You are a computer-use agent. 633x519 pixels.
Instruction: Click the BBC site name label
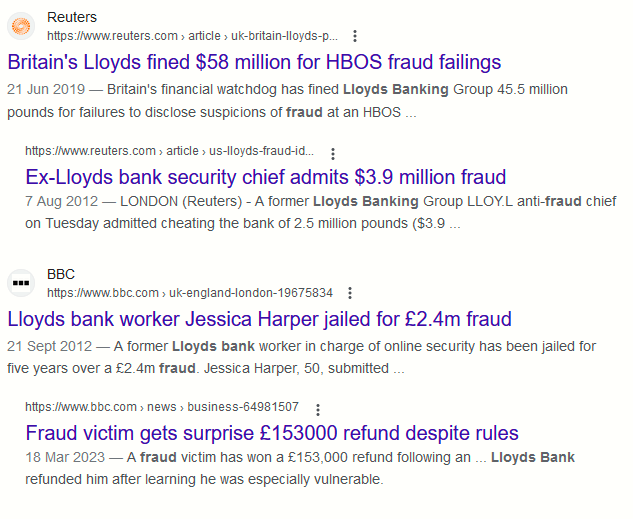[61, 275]
